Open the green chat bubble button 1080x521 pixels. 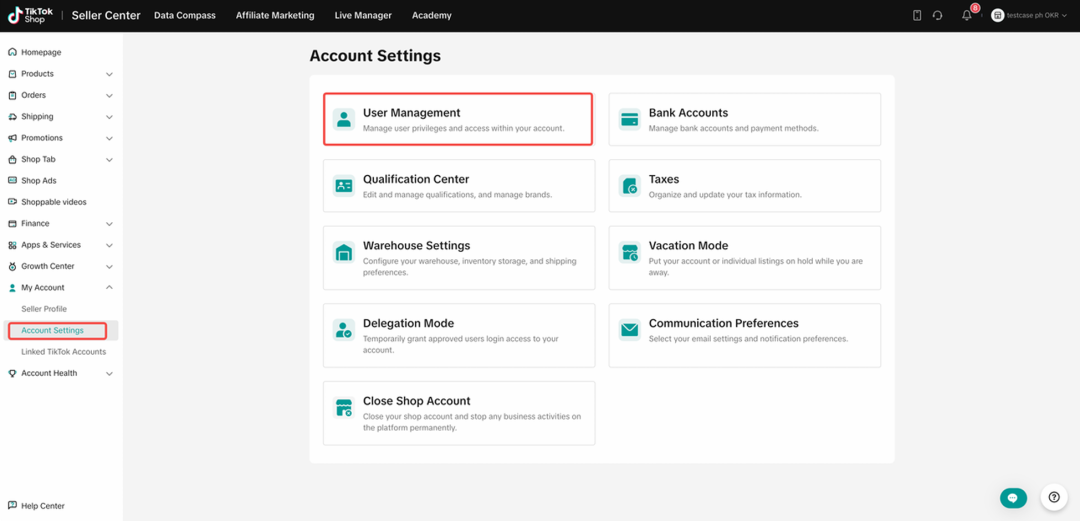1013,497
